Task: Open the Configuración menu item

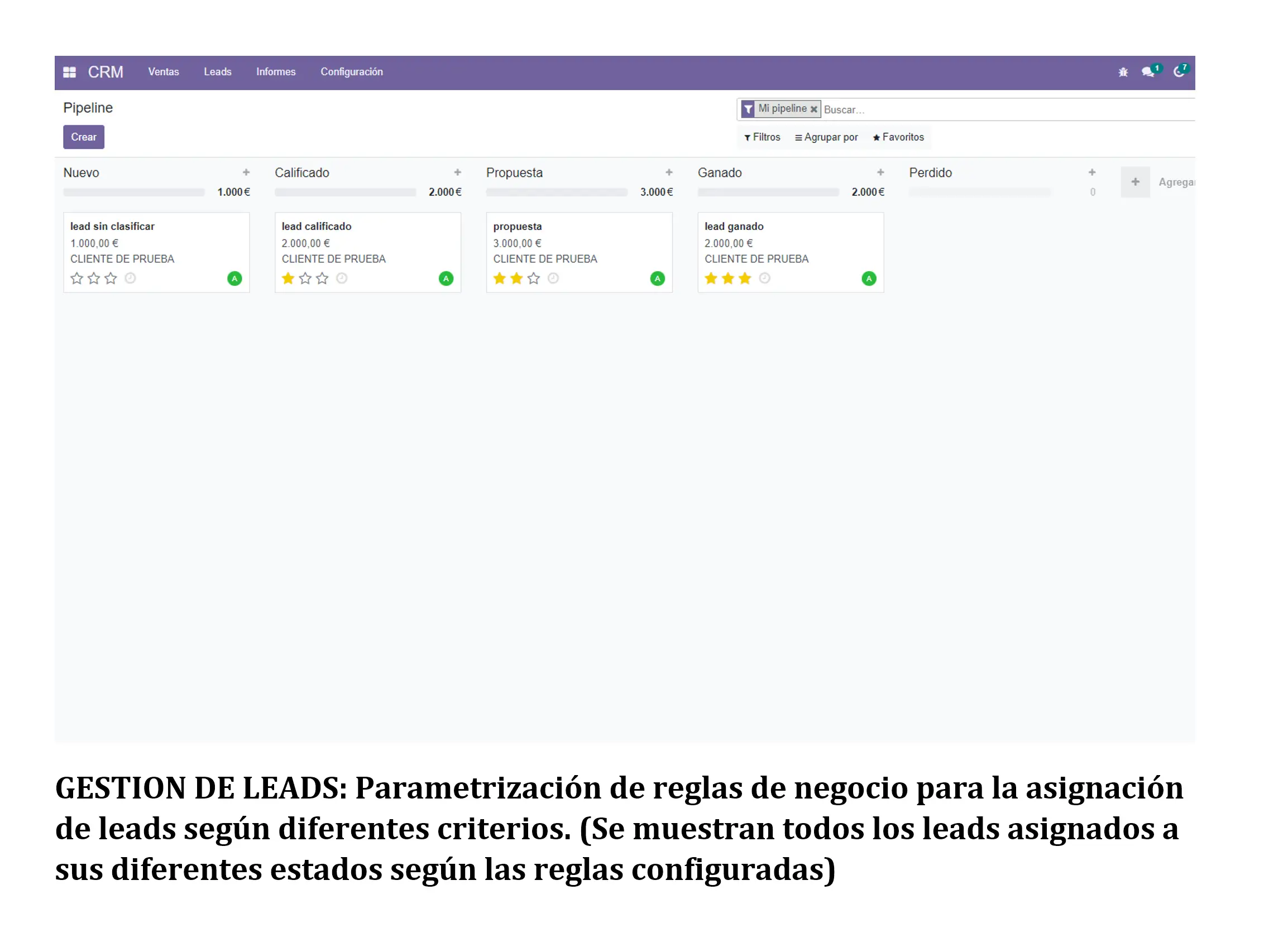Action: (351, 71)
